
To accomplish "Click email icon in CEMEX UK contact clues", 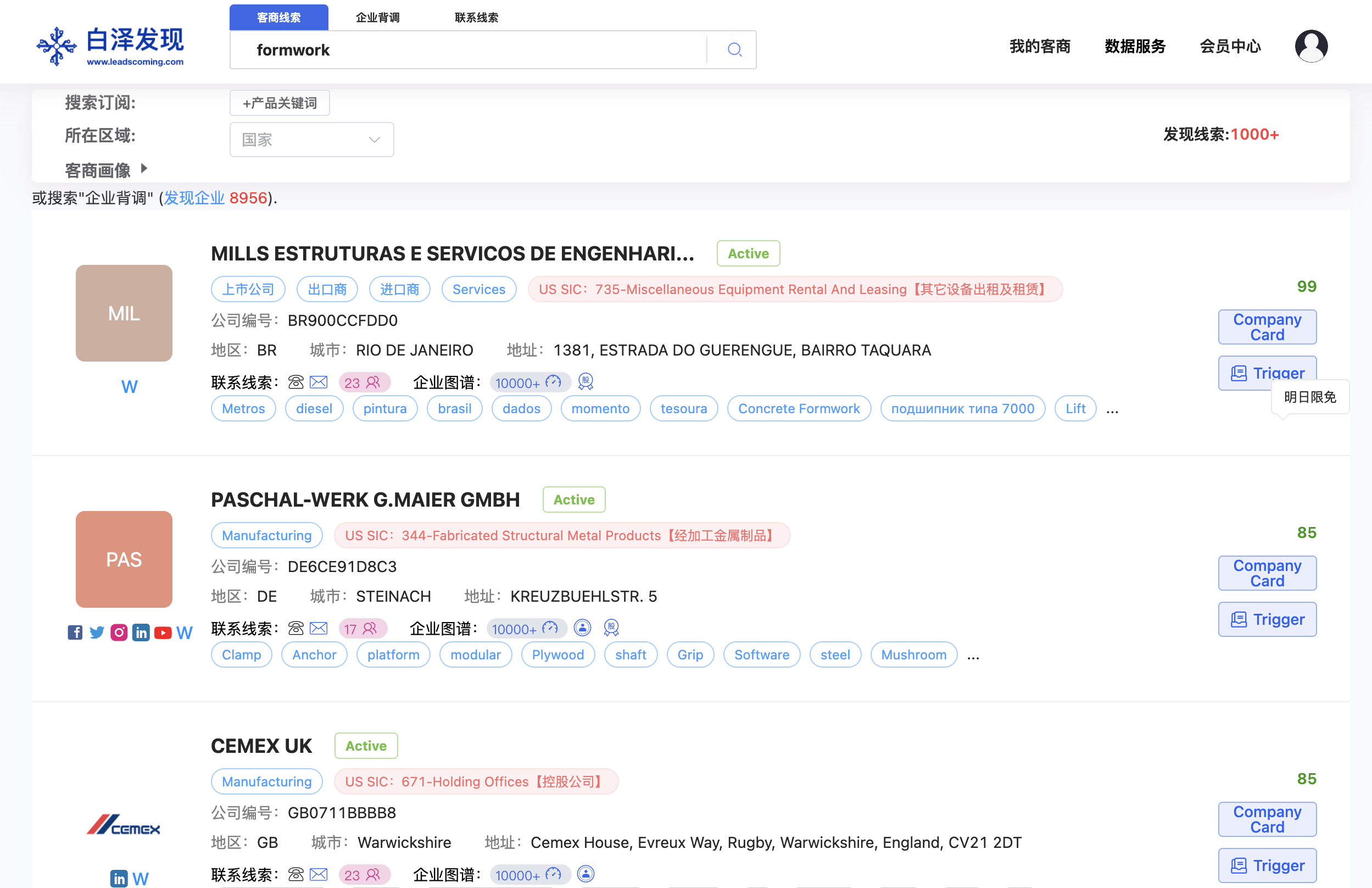I will 319,874.
